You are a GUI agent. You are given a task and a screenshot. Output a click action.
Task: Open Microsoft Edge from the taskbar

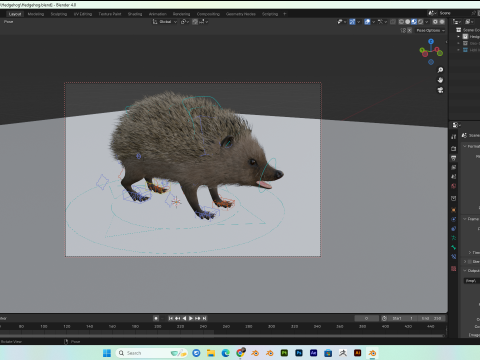[x=226, y=353]
